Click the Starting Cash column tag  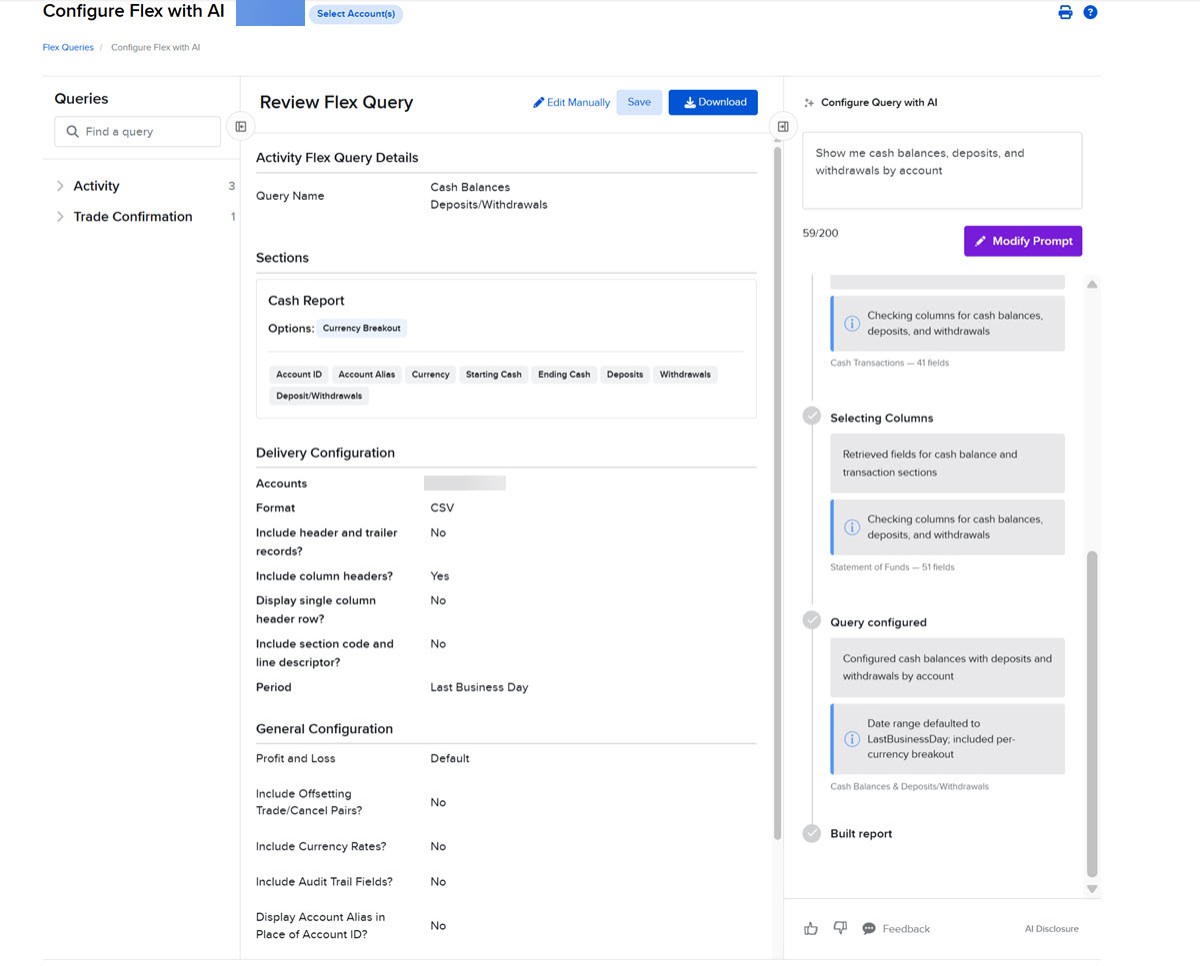(494, 374)
